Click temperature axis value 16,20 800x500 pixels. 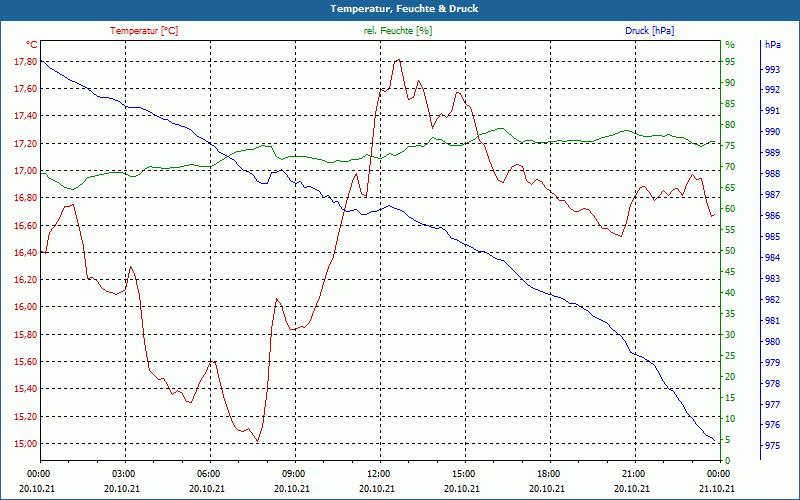[x=27, y=280]
